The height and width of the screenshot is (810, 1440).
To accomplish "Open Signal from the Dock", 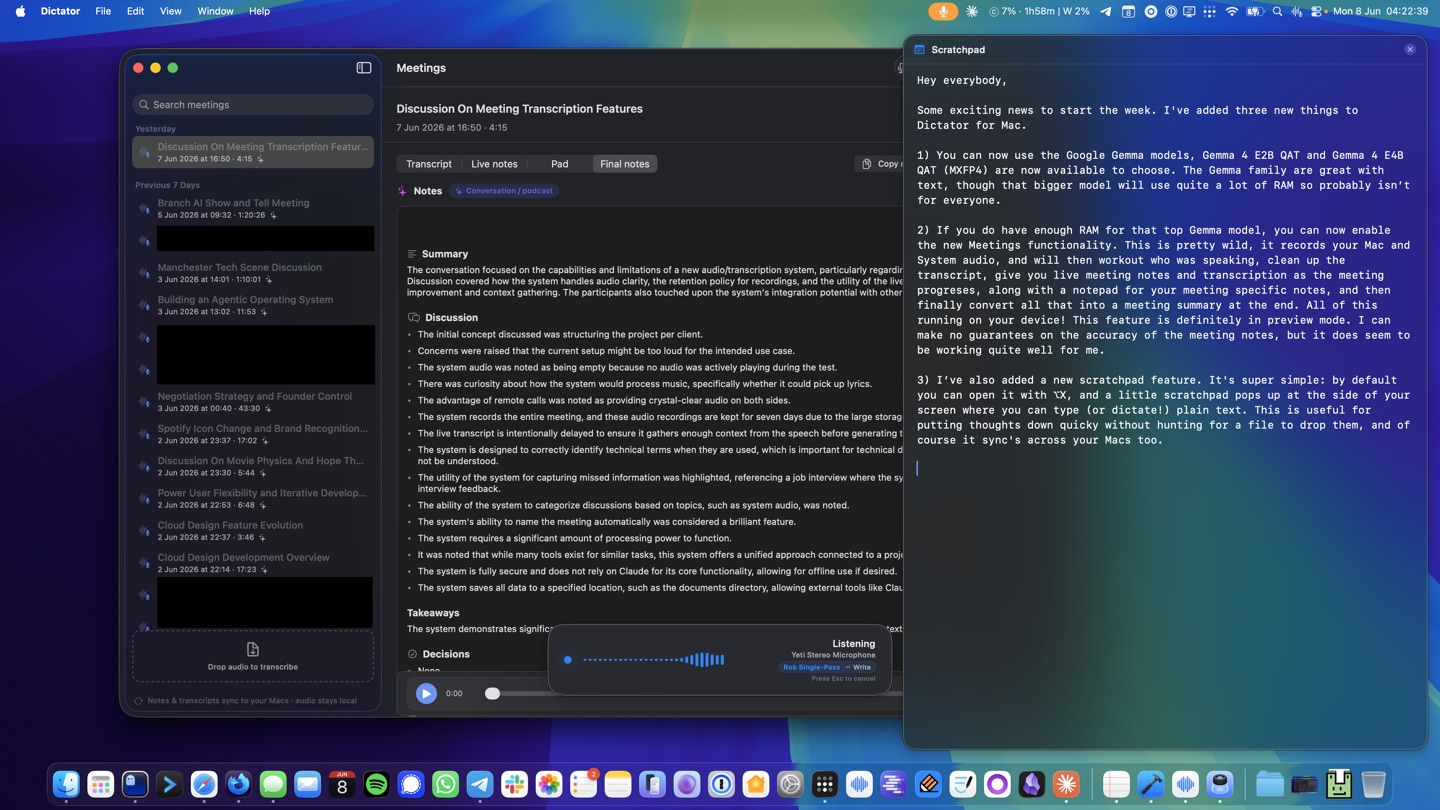I will coord(411,784).
